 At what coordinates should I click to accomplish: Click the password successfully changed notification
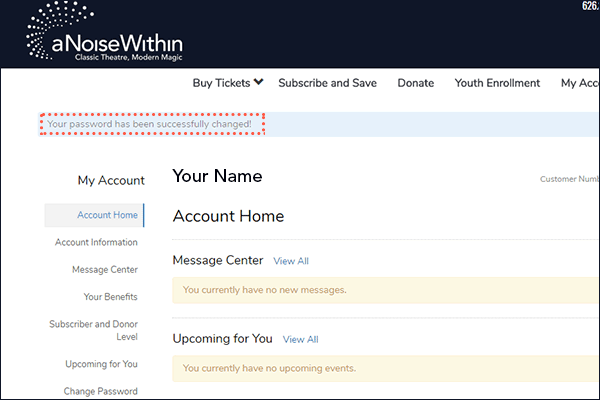(151, 124)
